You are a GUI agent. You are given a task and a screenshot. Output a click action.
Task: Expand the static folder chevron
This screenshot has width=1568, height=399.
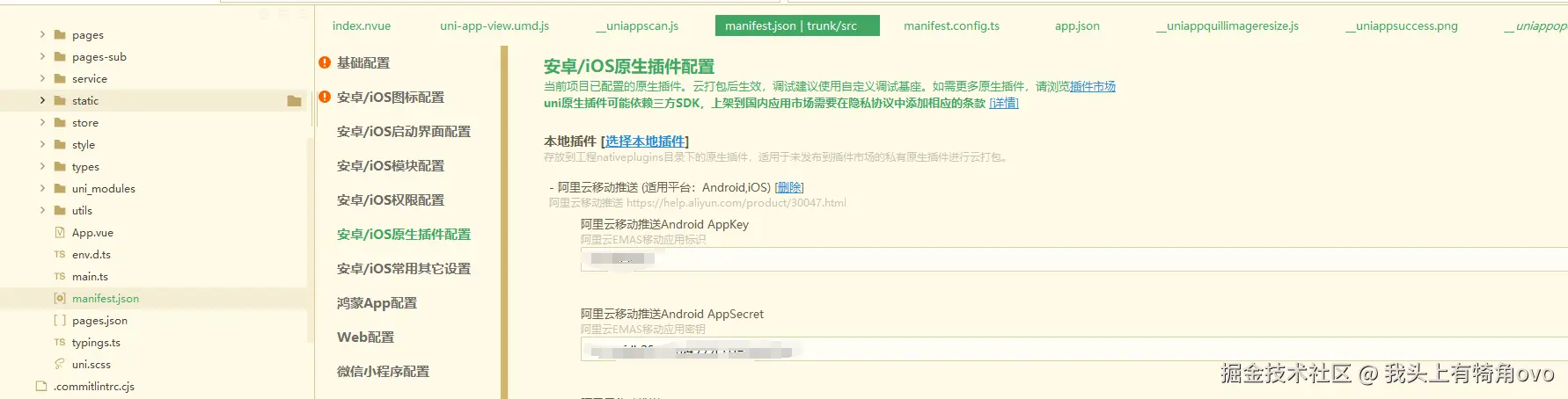click(x=42, y=100)
